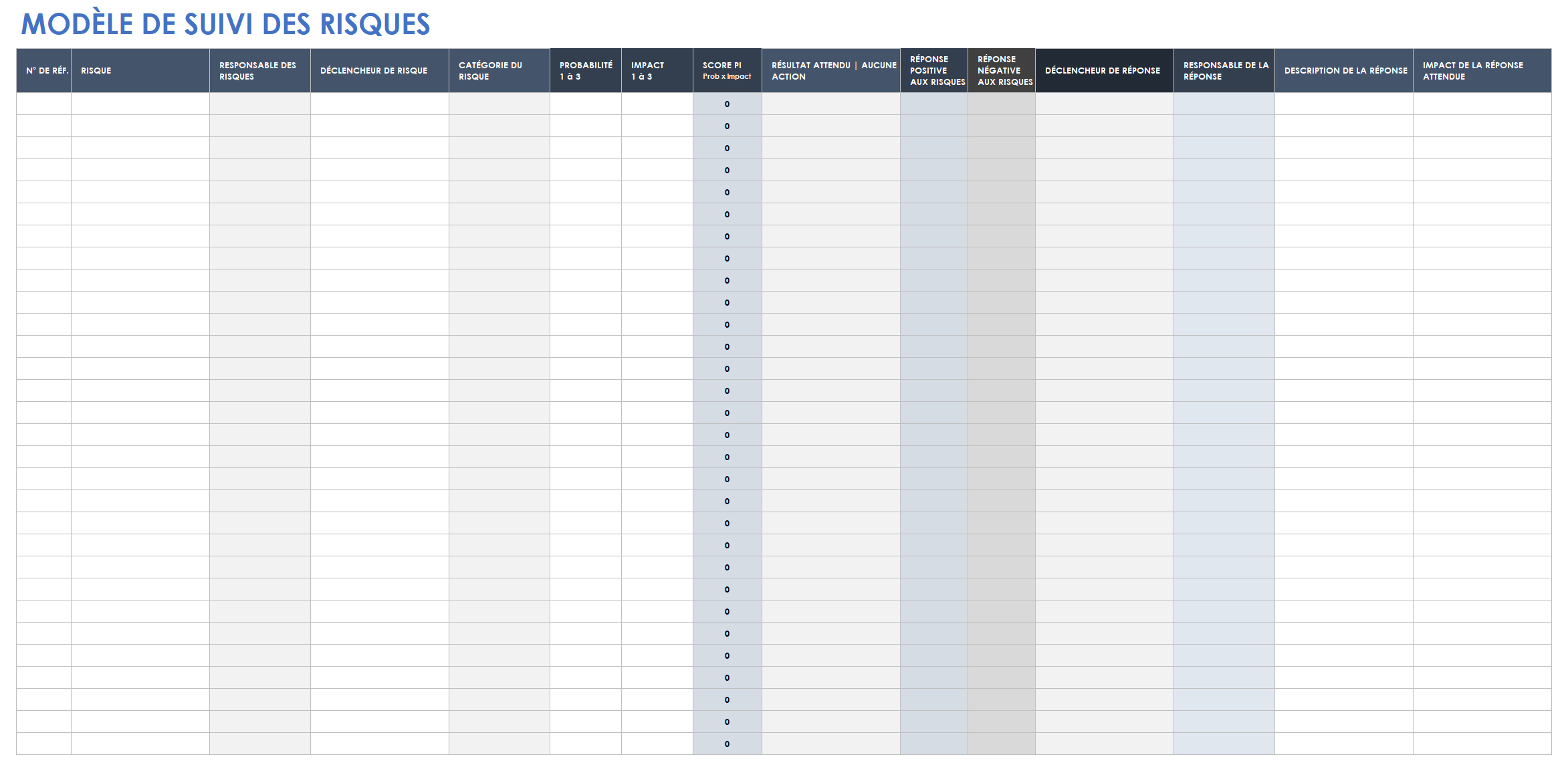Screen dimensions: 1568x767
Task: Select the "SCORE PI Prob x Impact" header
Action: [727, 70]
